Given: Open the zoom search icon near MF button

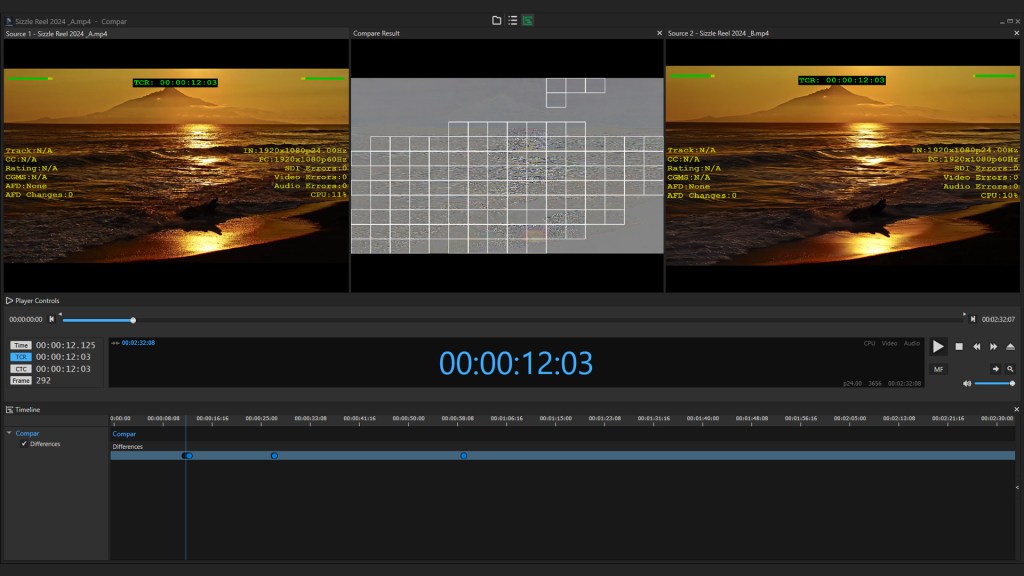Looking at the screenshot, I should pyautogui.click(x=1010, y=369).
